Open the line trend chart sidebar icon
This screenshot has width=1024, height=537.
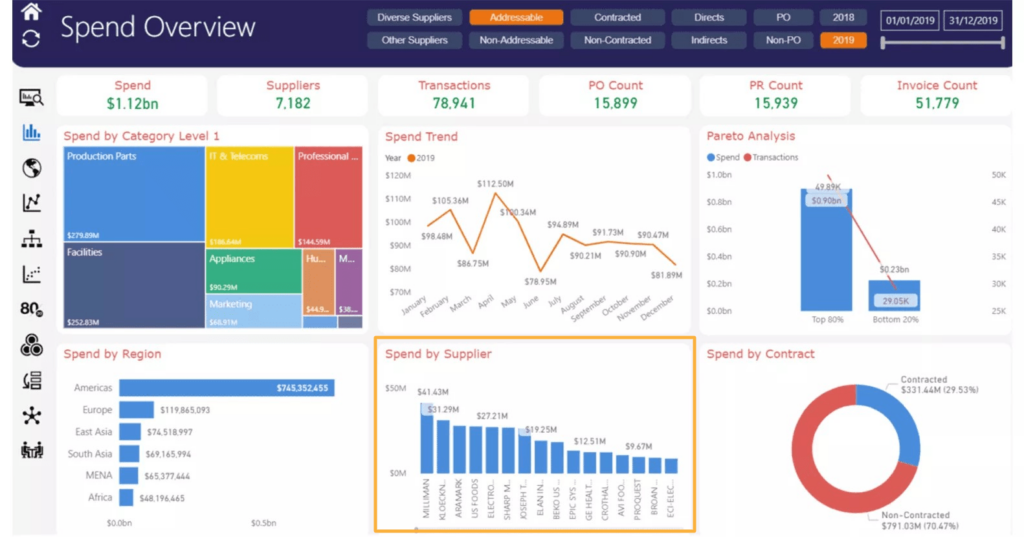(31, 203)
